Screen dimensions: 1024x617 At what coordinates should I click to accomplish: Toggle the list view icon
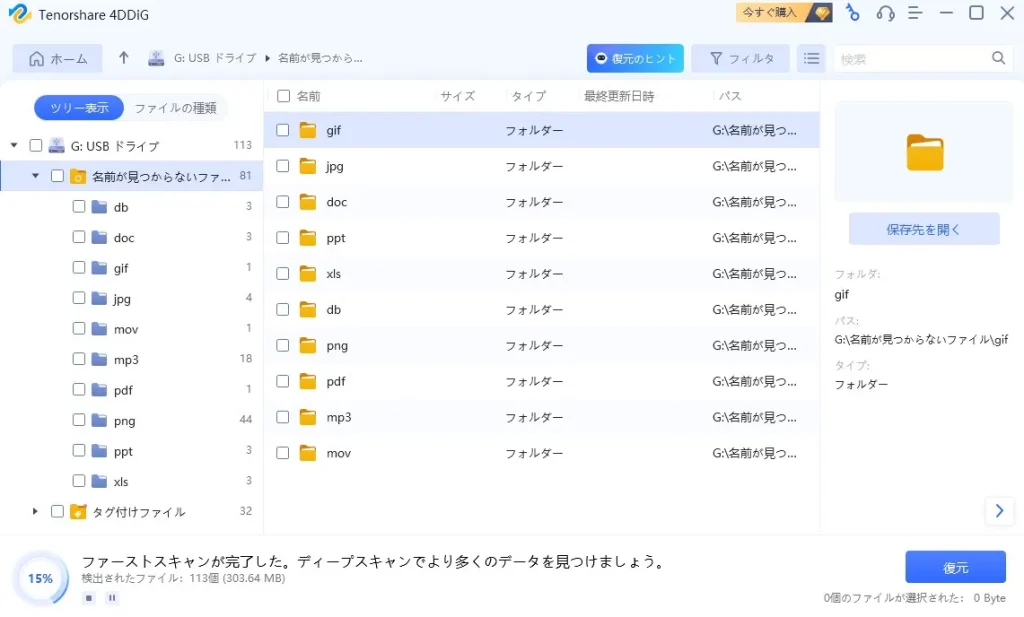tap(811, 59)
